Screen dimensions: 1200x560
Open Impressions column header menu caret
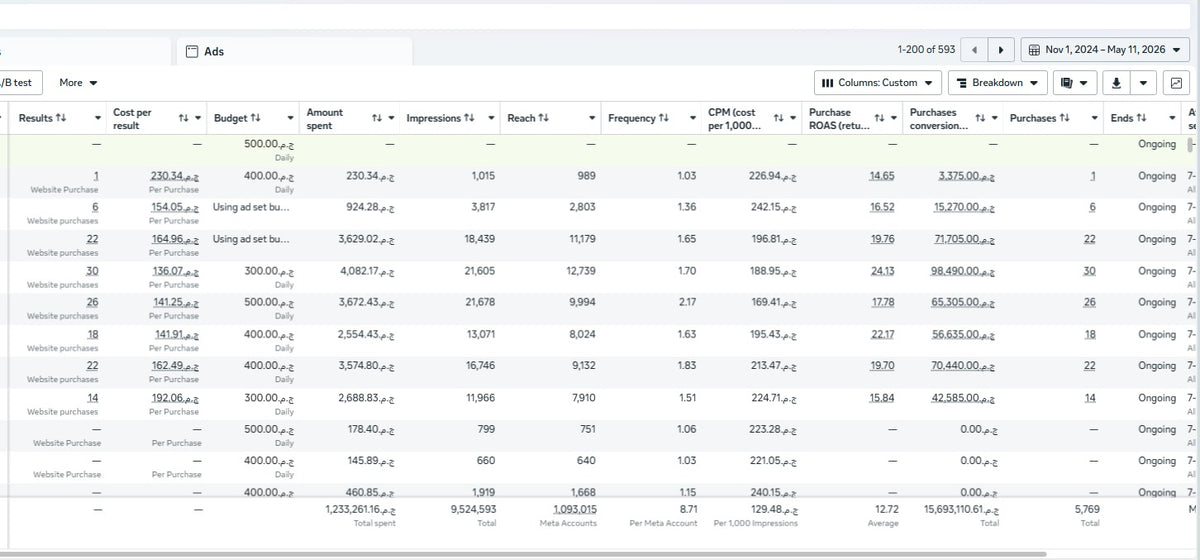(493, 119)
